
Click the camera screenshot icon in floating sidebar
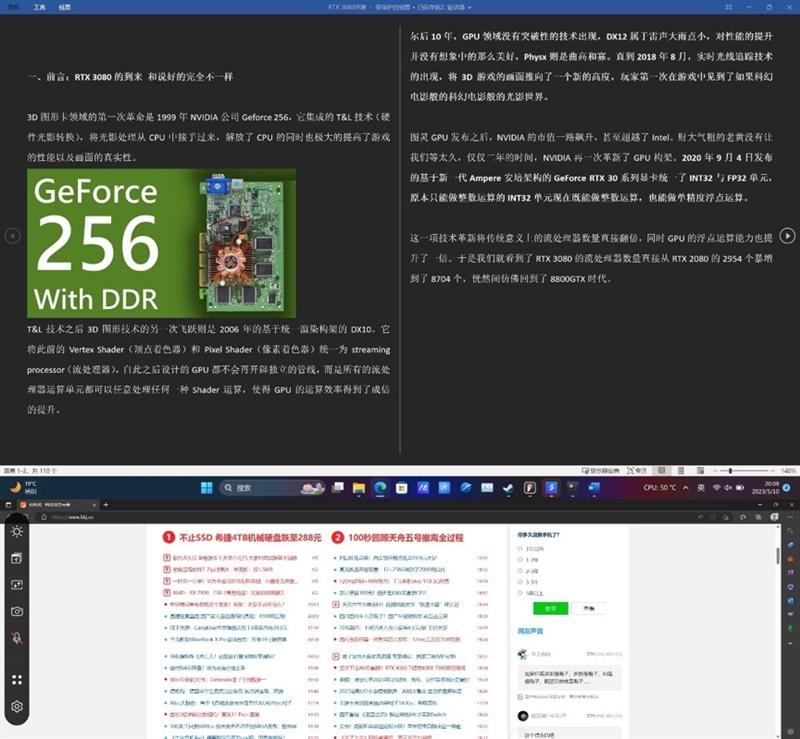click(17, 611)
